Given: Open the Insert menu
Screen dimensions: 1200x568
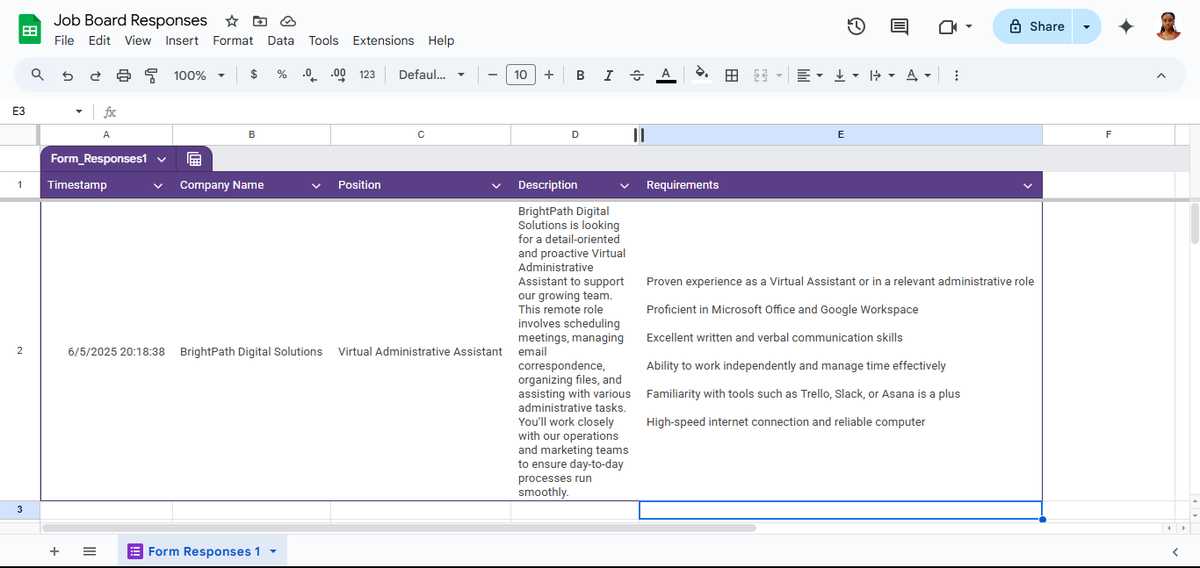Looking at the screenshot, I should (x=182, y=41).
